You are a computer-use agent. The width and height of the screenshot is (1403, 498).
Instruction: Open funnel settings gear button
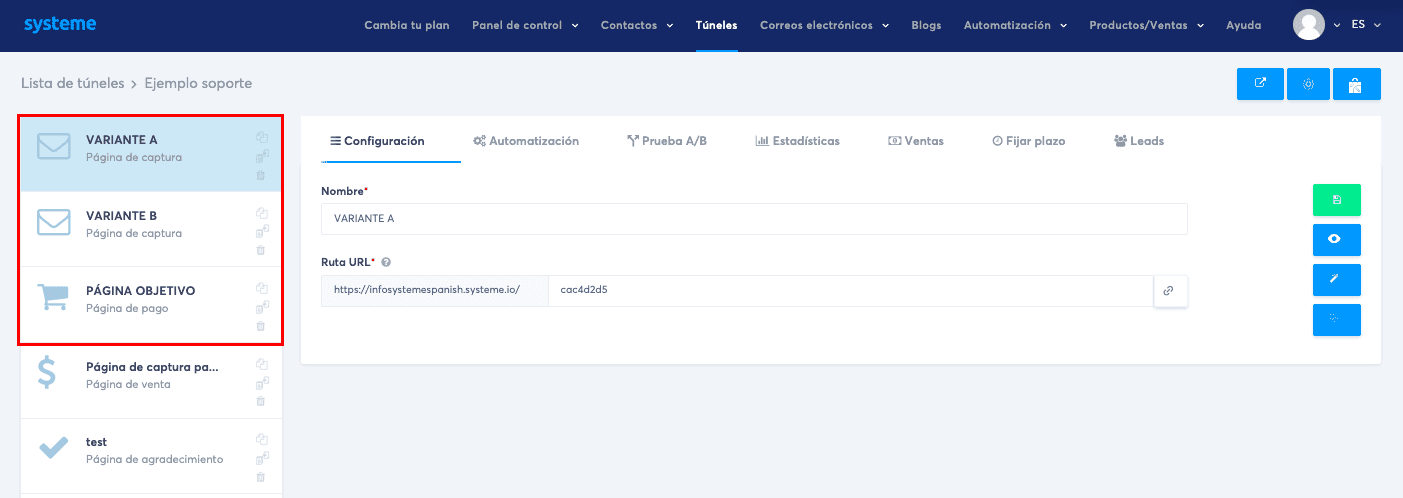pos(1309,84)
